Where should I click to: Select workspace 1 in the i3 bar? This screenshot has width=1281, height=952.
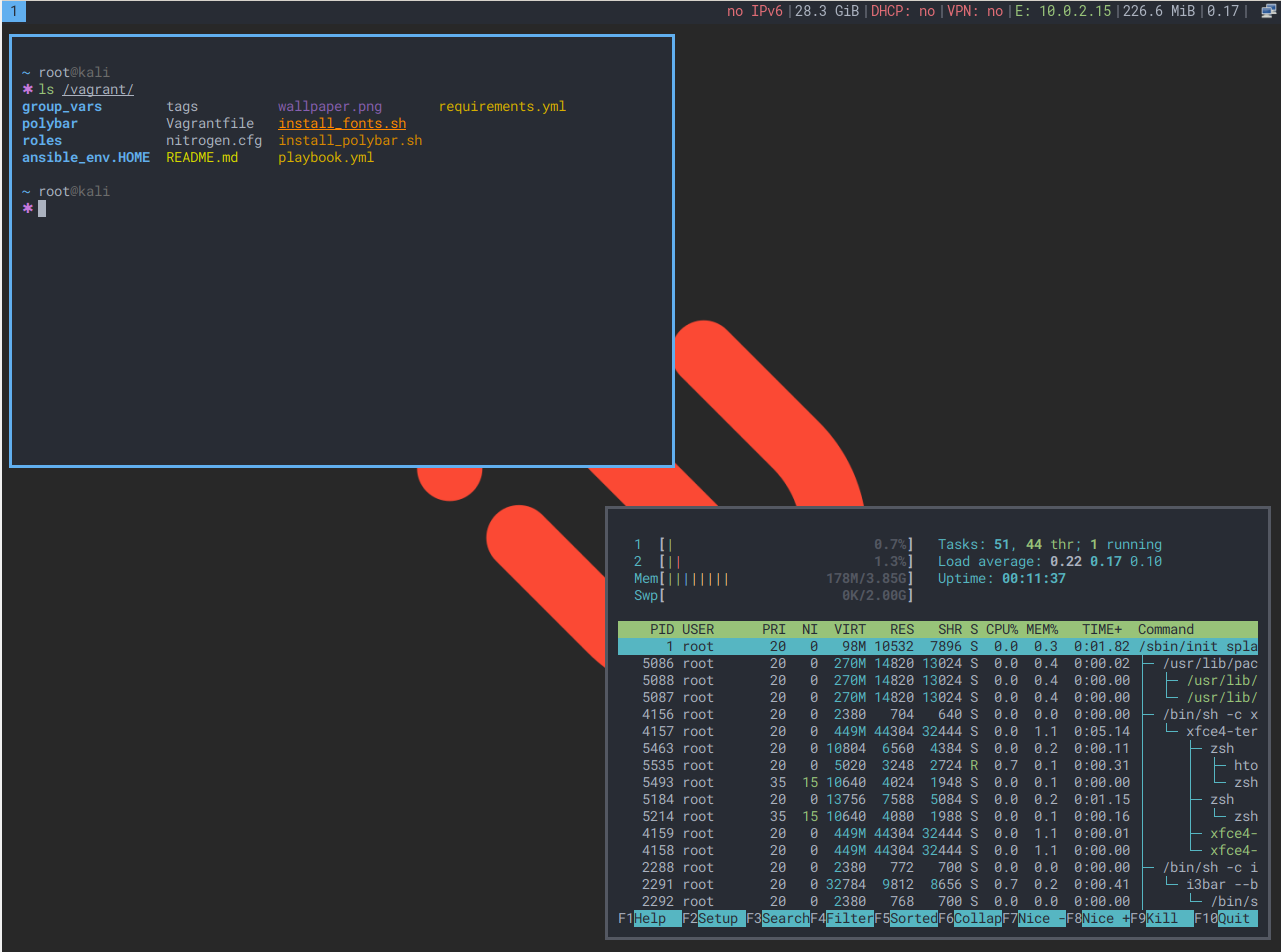click(x=13, y=12)
